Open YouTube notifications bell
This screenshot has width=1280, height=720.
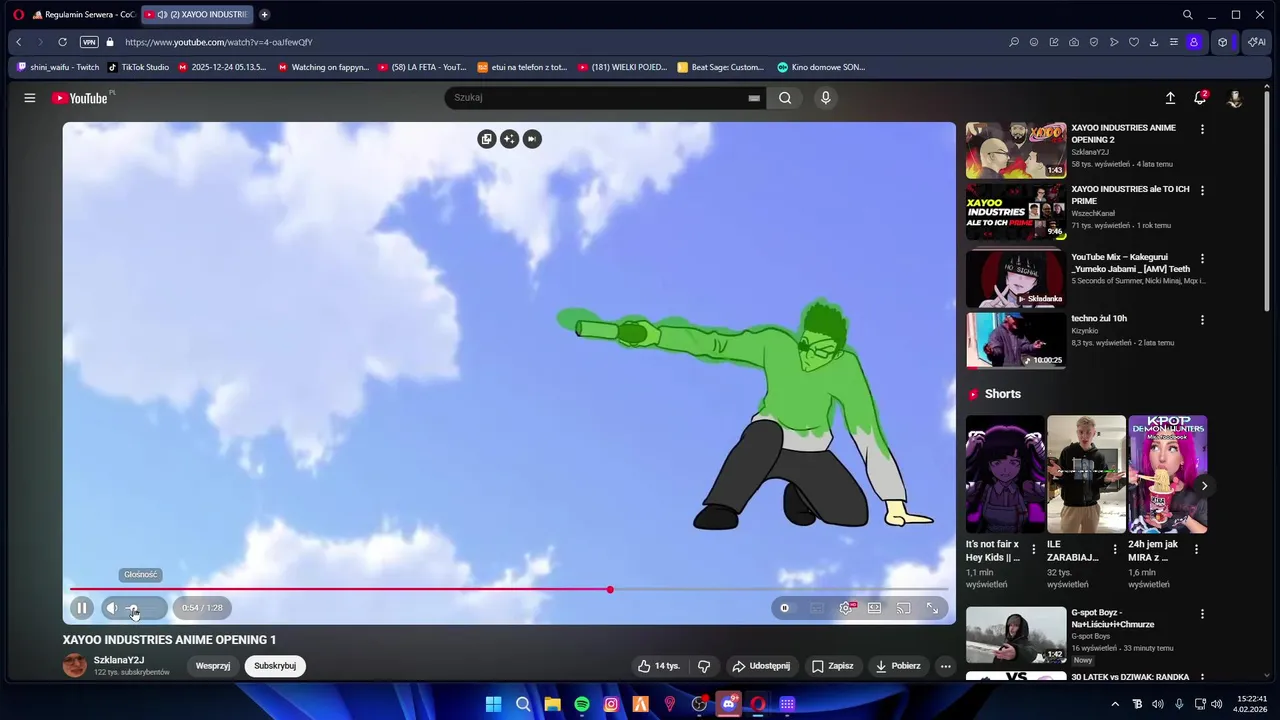(x=1200, y=98)
